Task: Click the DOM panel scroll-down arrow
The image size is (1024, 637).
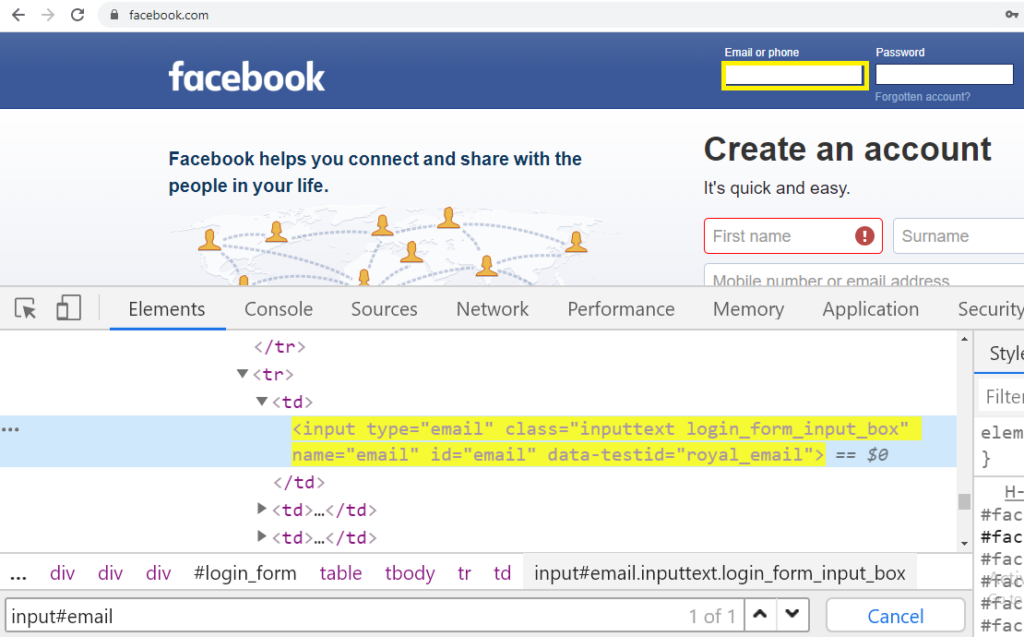Action: 965,544
